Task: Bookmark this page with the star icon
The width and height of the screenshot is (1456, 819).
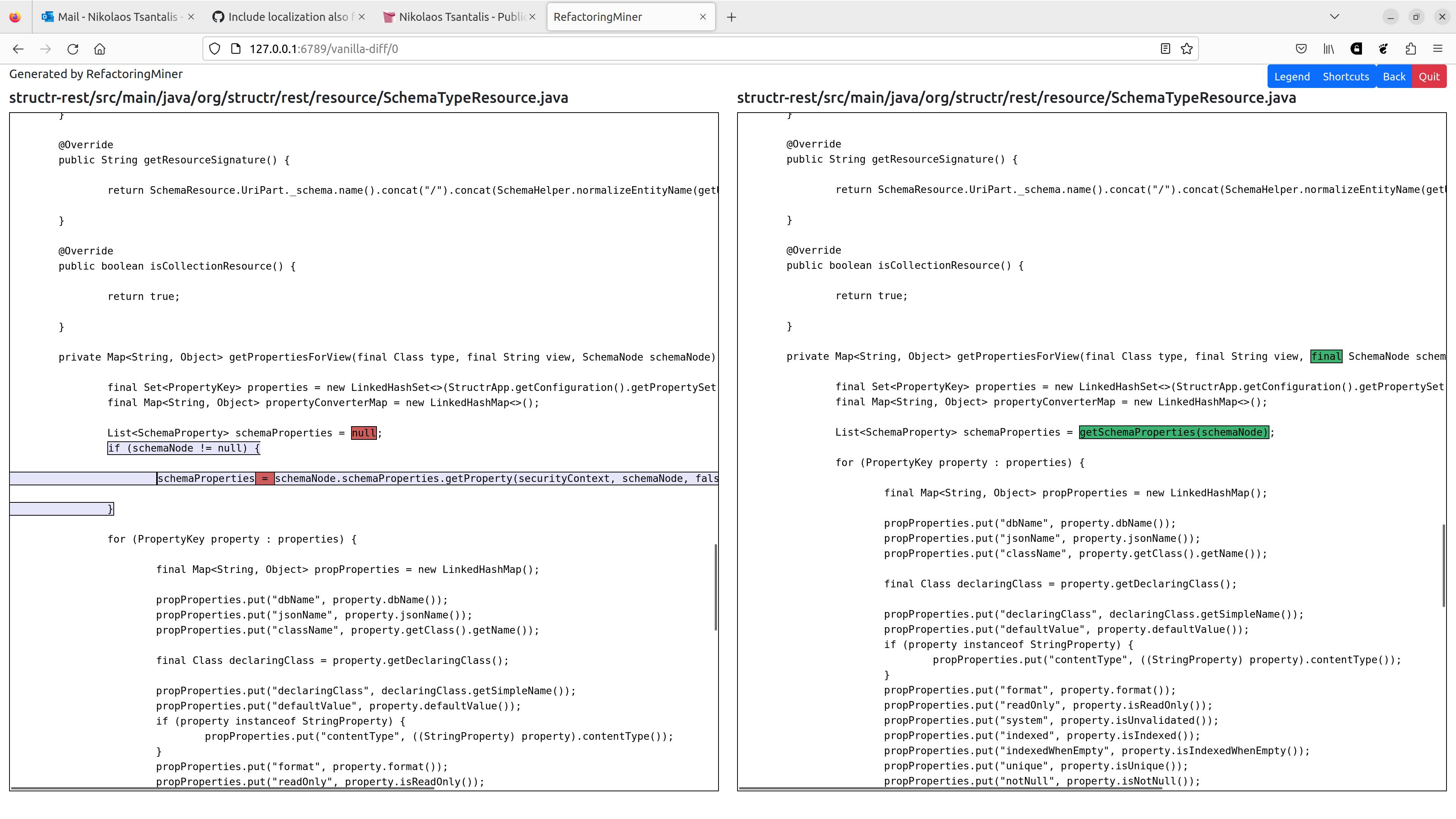Action: [x=1186, y=49]
